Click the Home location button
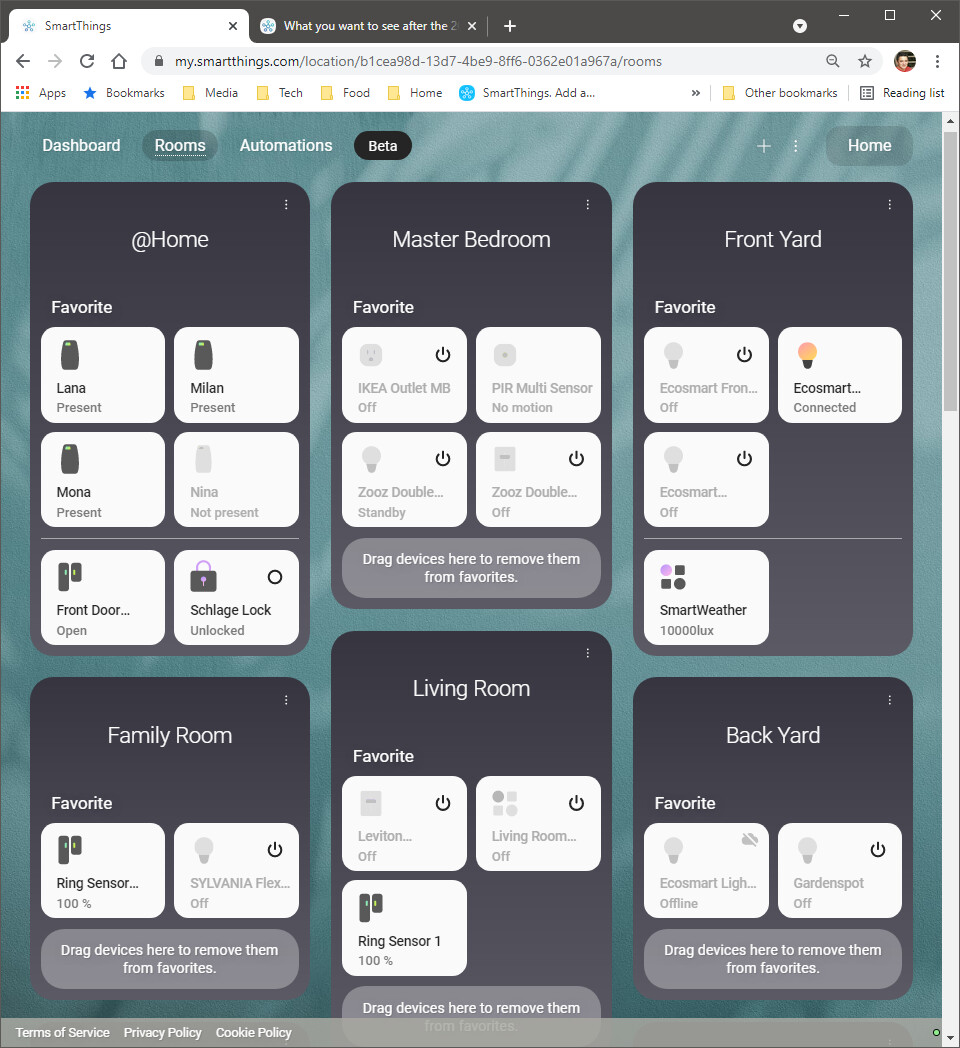The height and width of the screenshot is (1048, 960). tap(869, 146)
